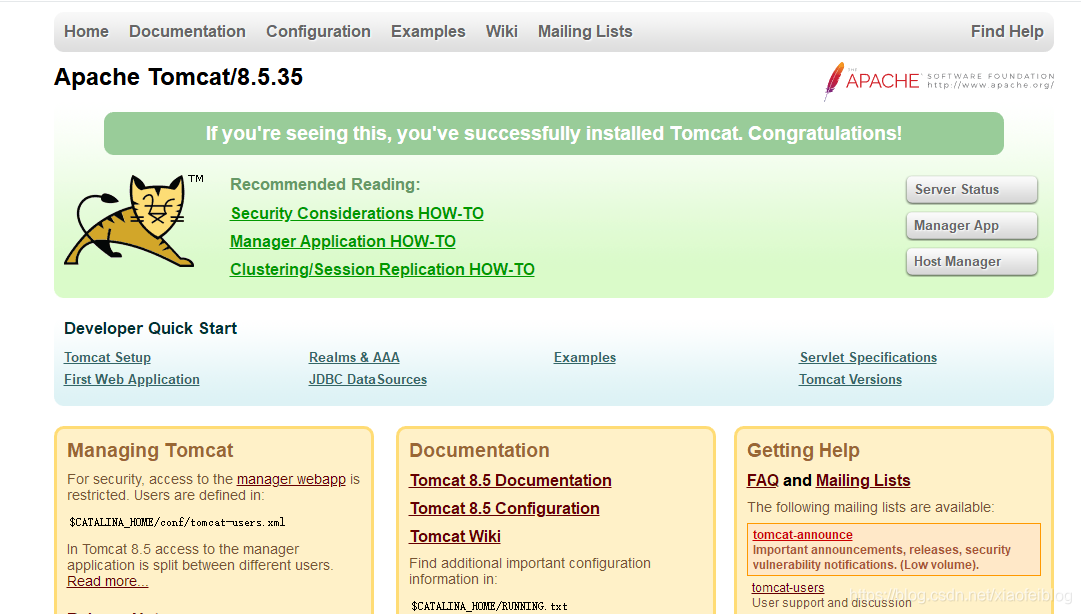The width and height of the screenshot is (1081, 614).
Task: Open the First Web Application link
Action: [132, 380]
